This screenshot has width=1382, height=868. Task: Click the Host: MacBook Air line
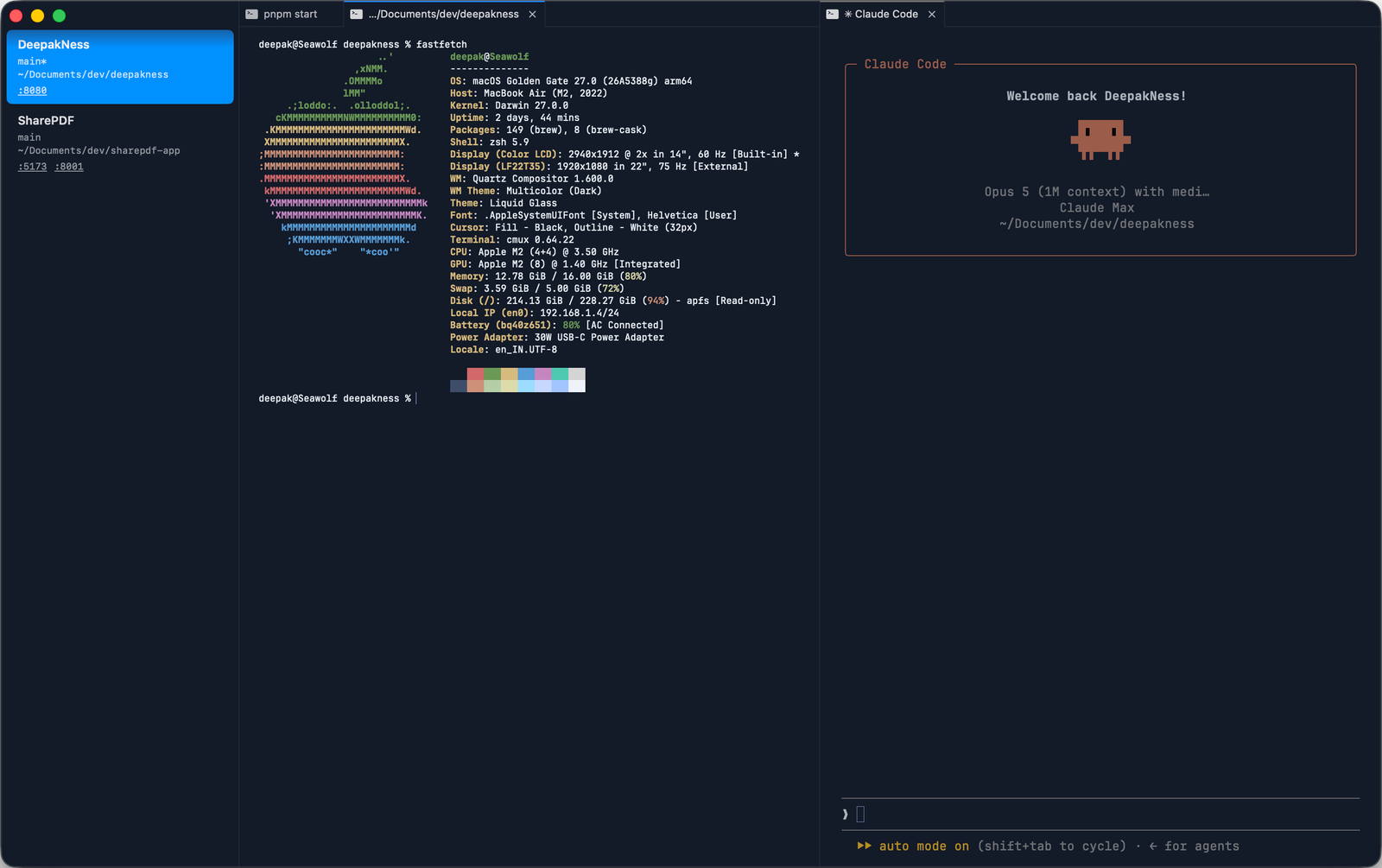(x=529, y=93)
